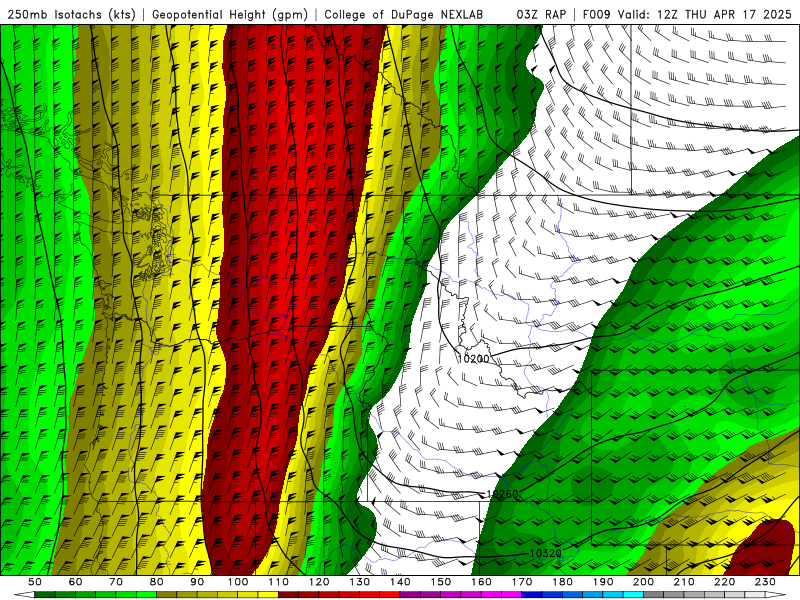This screenshot has width=800, height=600.
Task: Click the 60 label on the color scale
Action: pyautogui.click(x=76, y=582)
